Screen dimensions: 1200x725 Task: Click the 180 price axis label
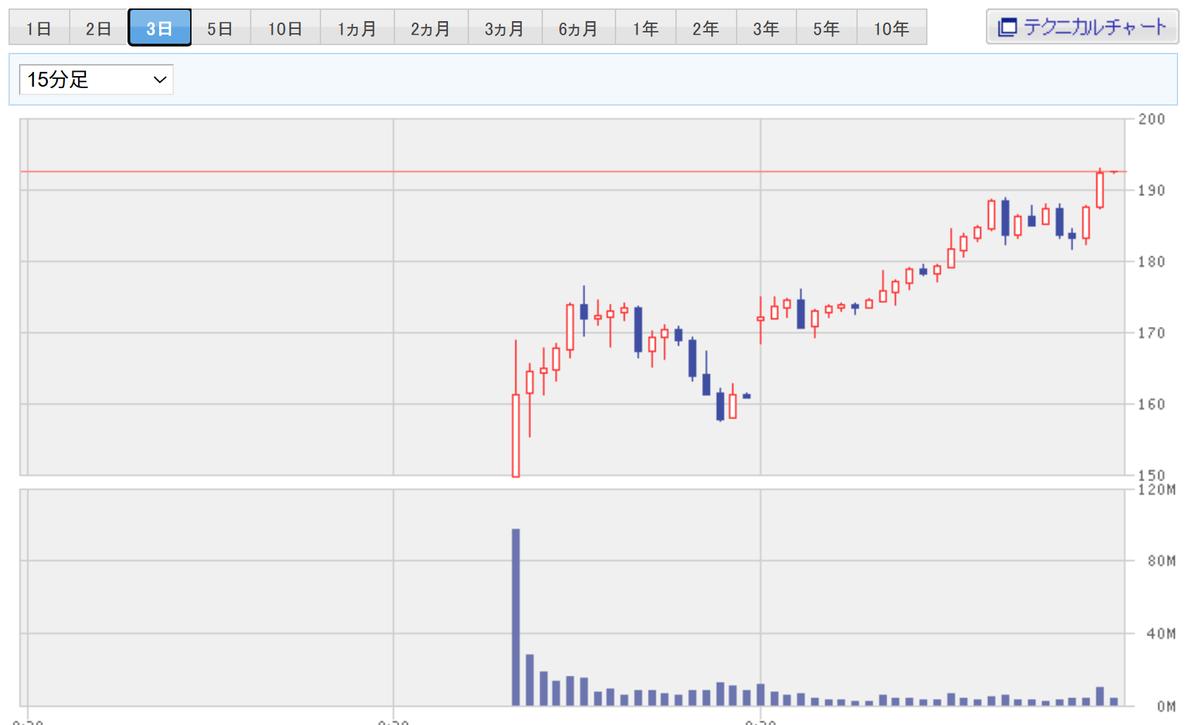tap(1154, 261)
